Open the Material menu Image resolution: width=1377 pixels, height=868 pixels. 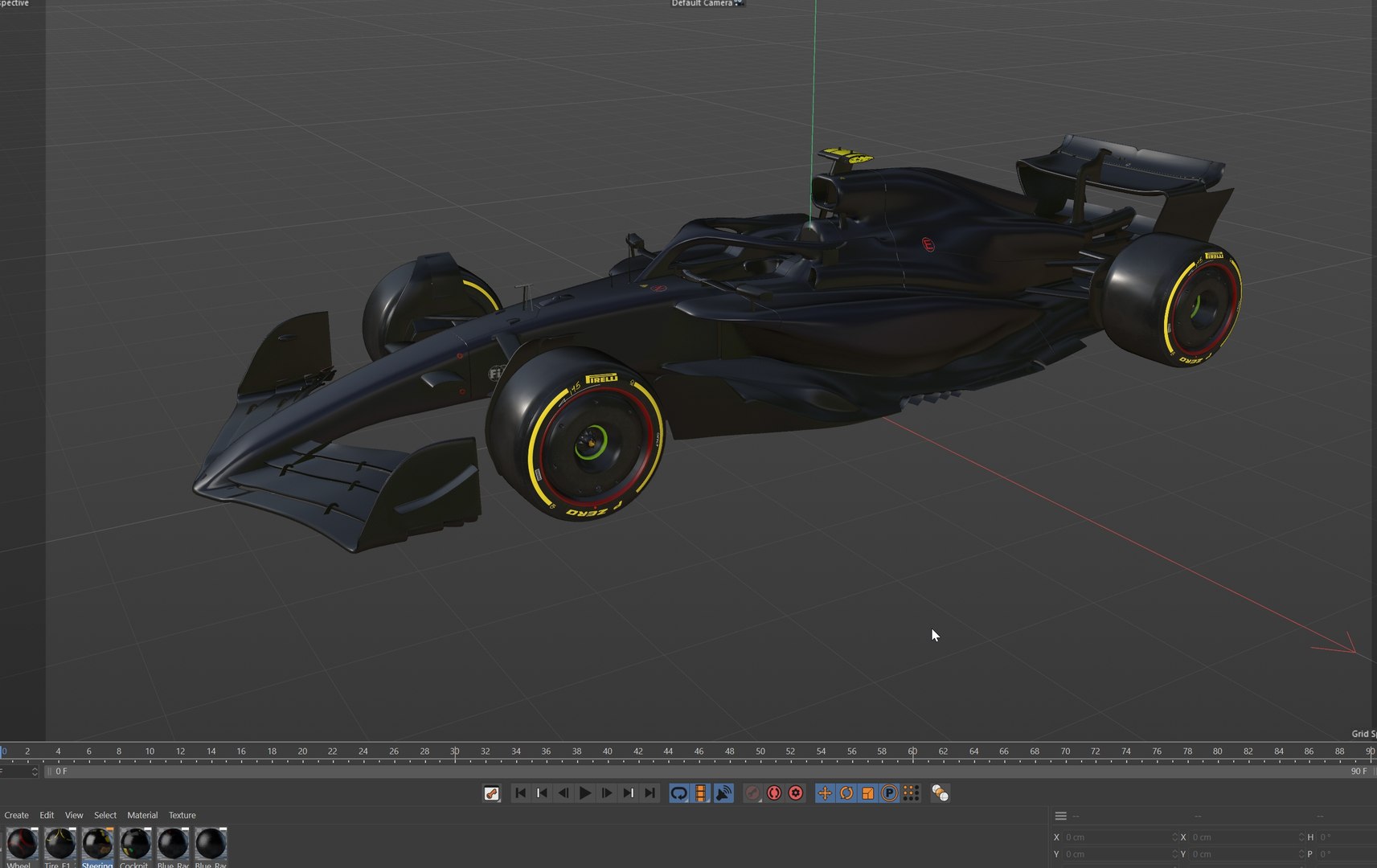coord(142,815)
